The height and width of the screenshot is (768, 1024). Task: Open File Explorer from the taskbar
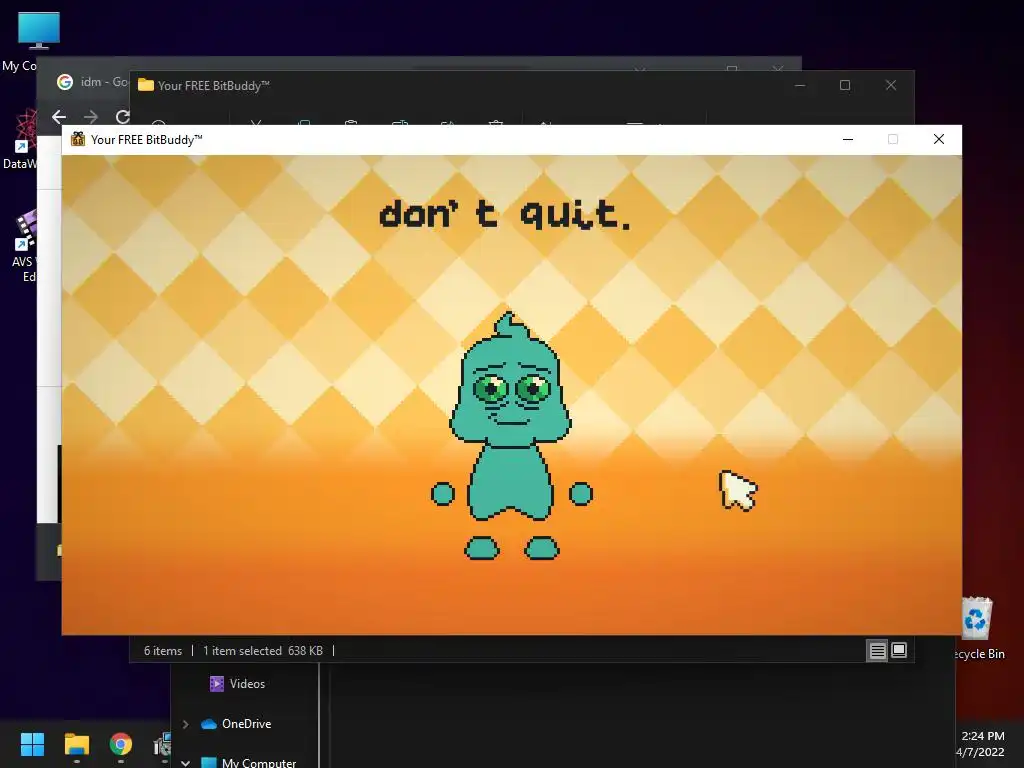click(76, 744)
